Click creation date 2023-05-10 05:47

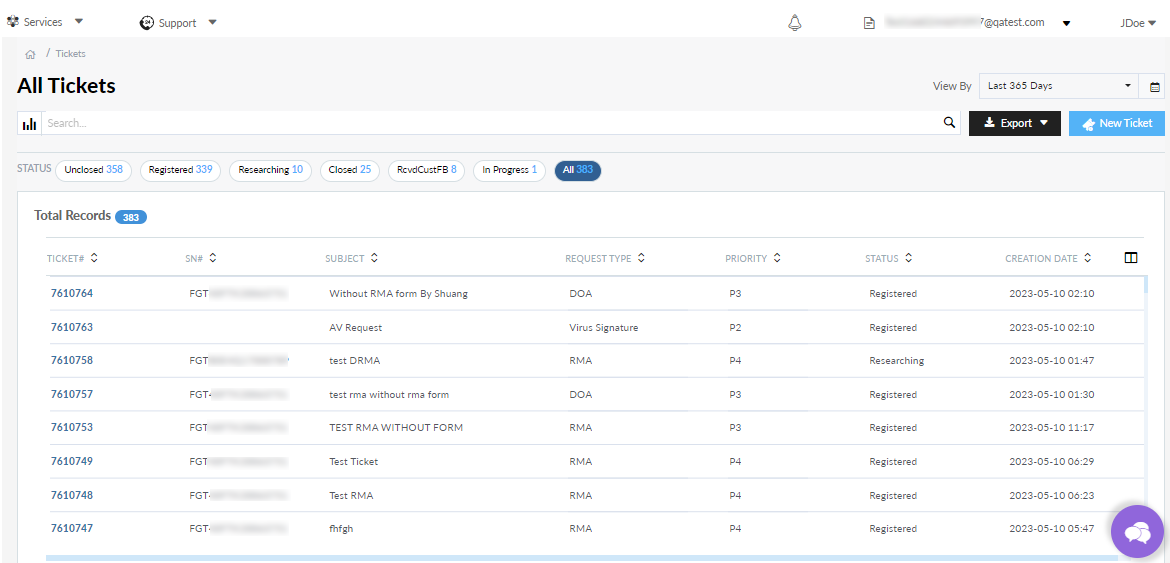(1051, 529)
